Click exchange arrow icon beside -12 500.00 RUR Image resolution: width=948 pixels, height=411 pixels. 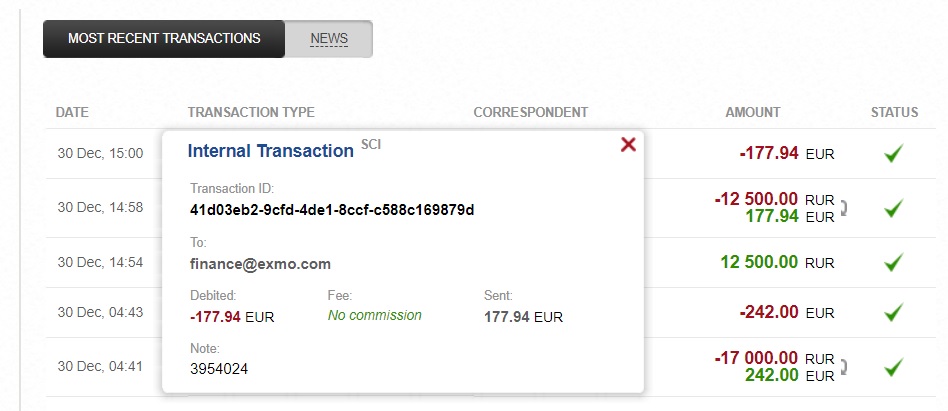(843, 208)
